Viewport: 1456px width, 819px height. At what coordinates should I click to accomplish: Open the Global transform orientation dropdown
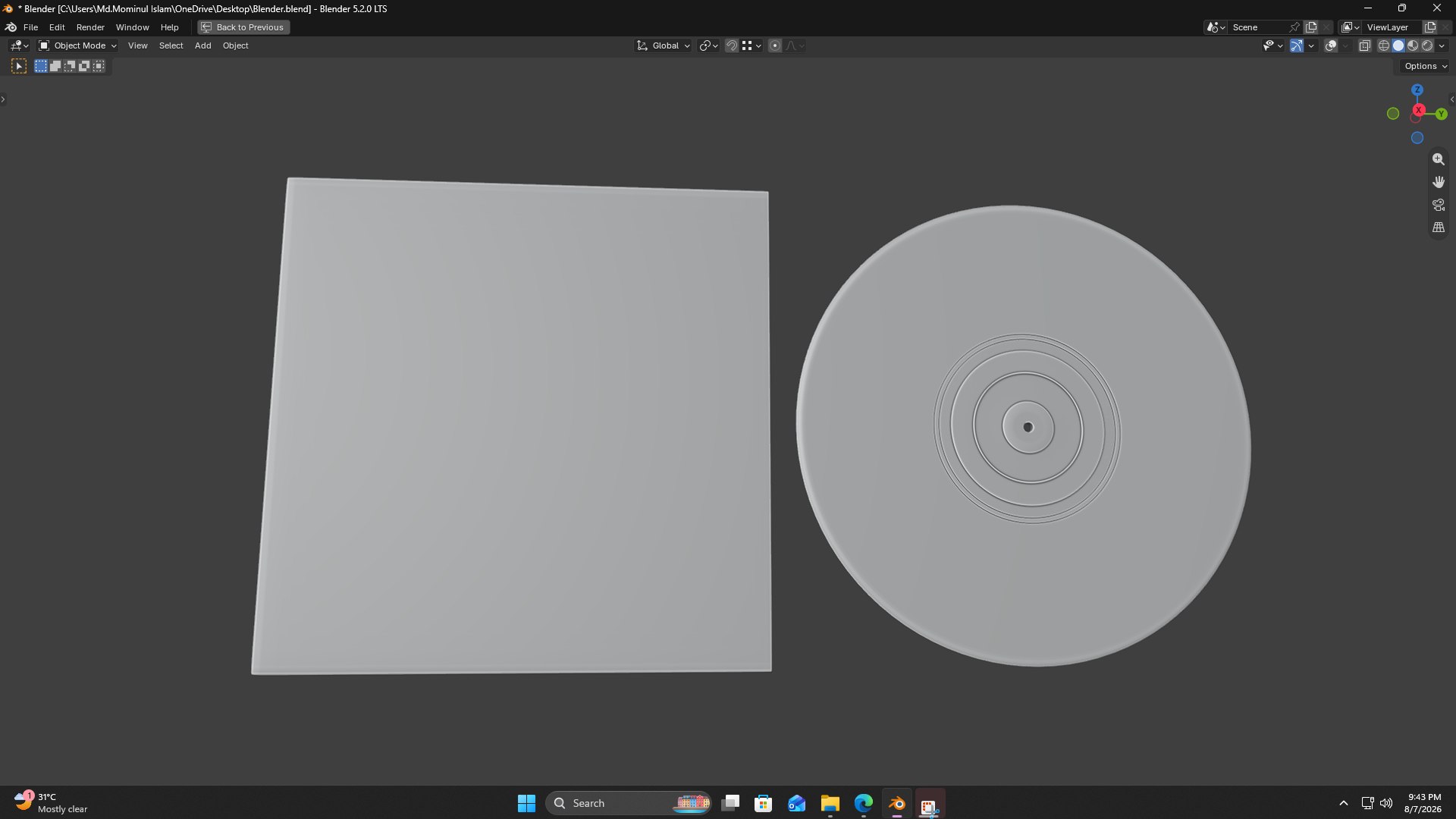pyautogui.click(x=664, y=46)
